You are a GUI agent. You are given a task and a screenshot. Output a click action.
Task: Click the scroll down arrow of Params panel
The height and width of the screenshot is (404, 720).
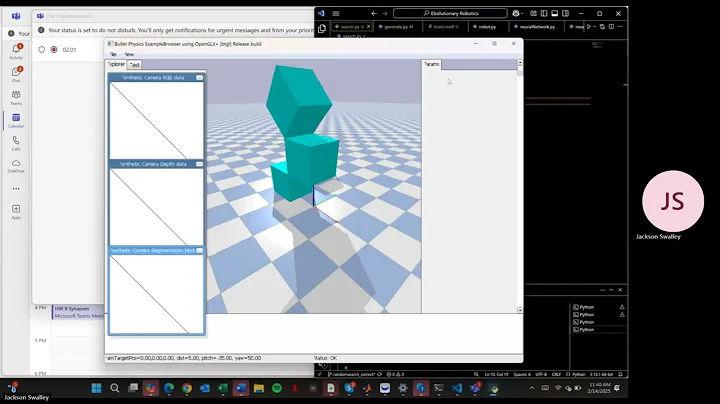pyautogui.click(x=520, y=310)
